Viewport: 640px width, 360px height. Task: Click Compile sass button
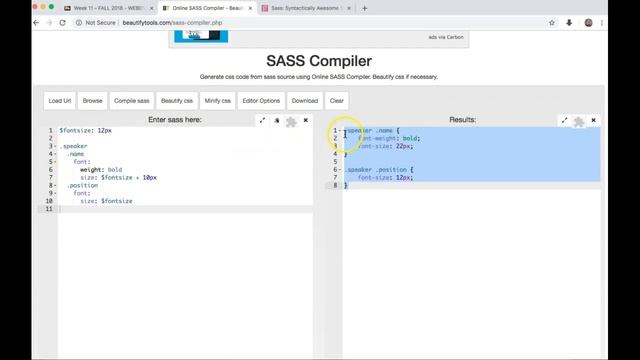(131, 101)
